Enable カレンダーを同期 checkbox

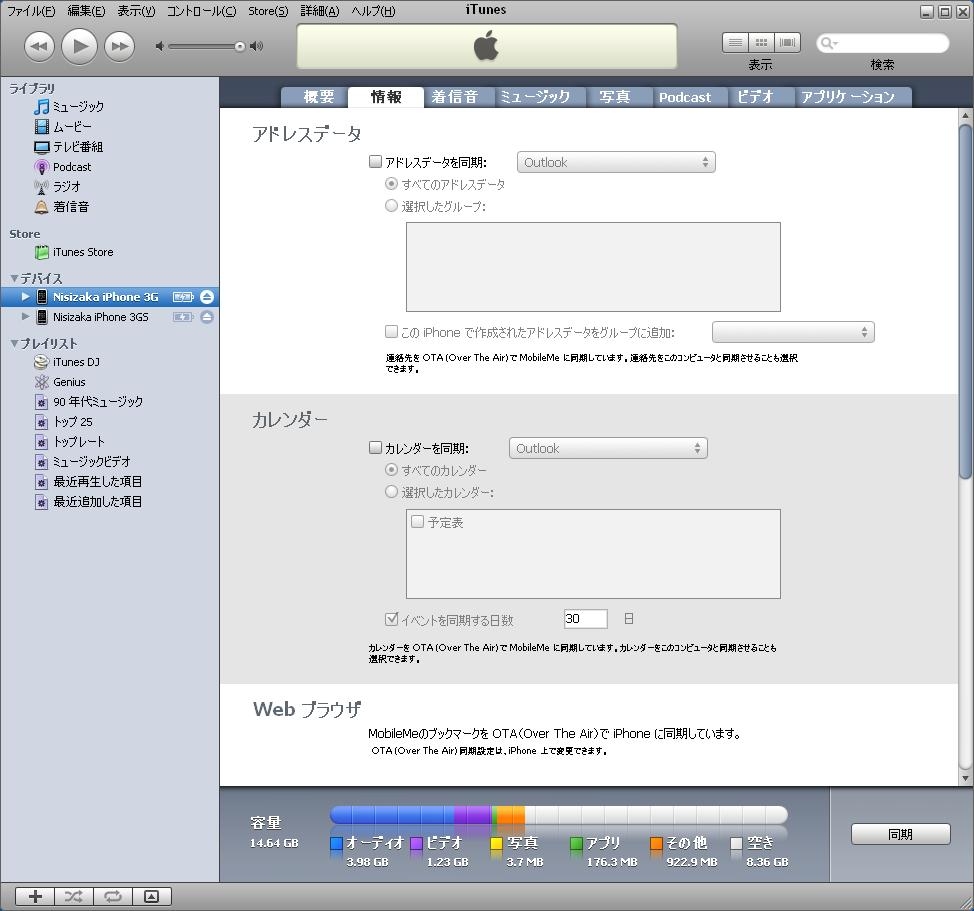point(375,448)
